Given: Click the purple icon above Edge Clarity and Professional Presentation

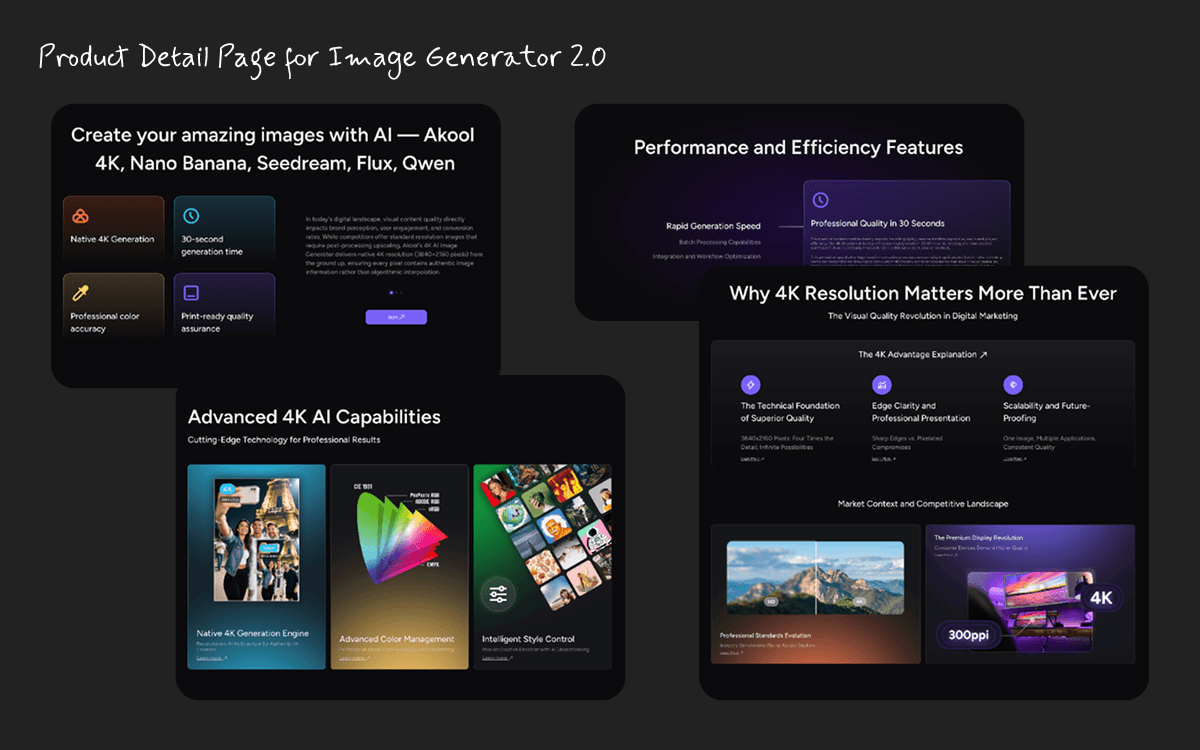Looking at the screenshot, I should (x=882, y=384).
